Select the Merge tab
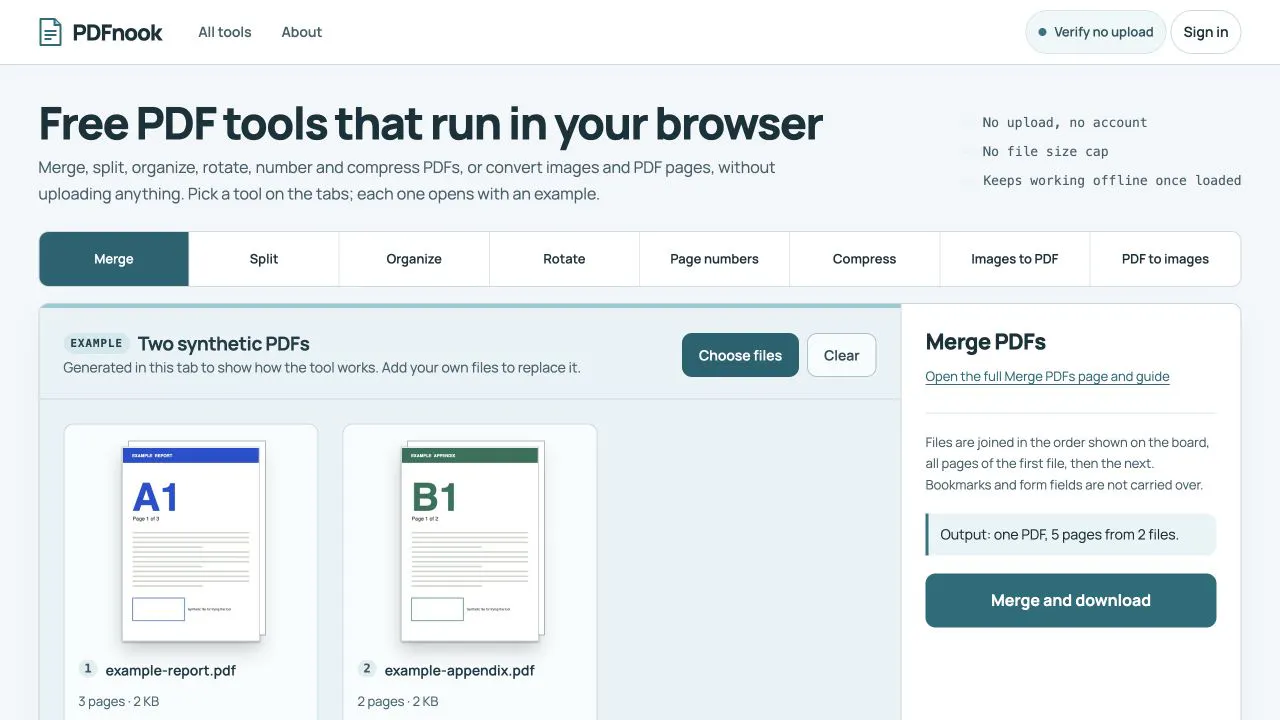Image resolution: width=1280 pixels, height=720 pixels. point(114,259)
